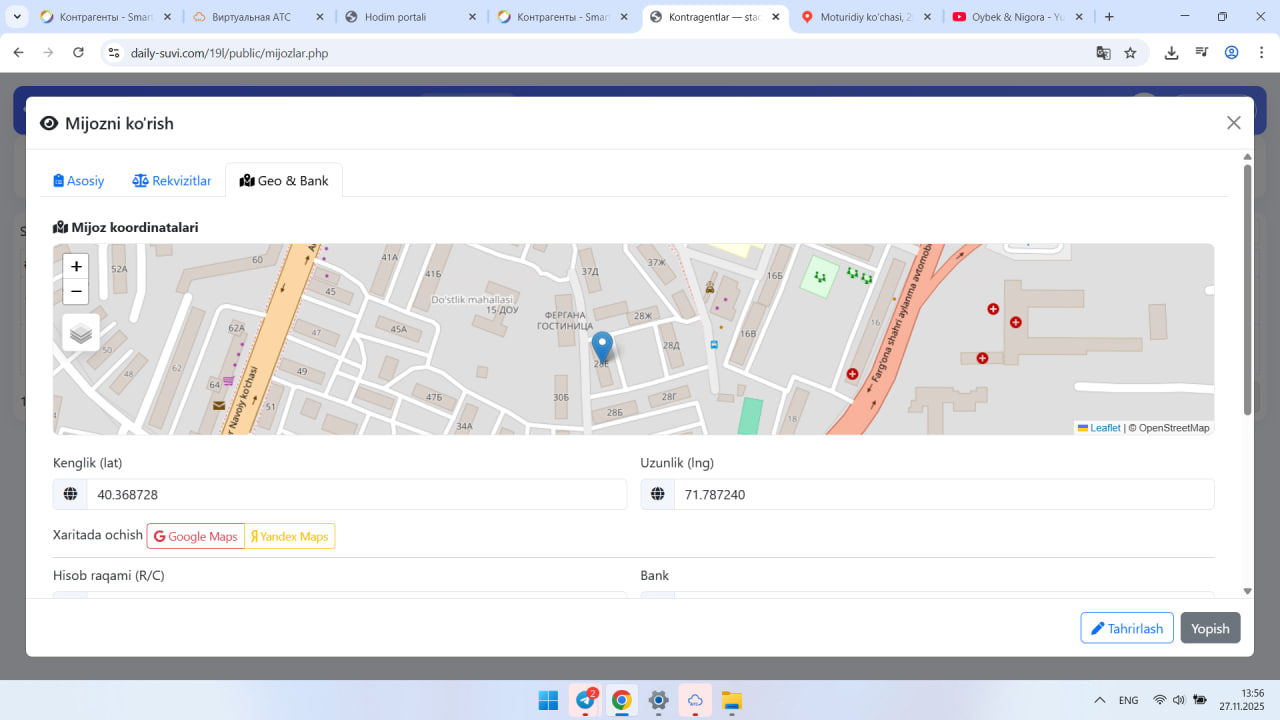Click the blue location marker on map
This screenshot has width=1280, height=720.
click(x=602, y=347)
